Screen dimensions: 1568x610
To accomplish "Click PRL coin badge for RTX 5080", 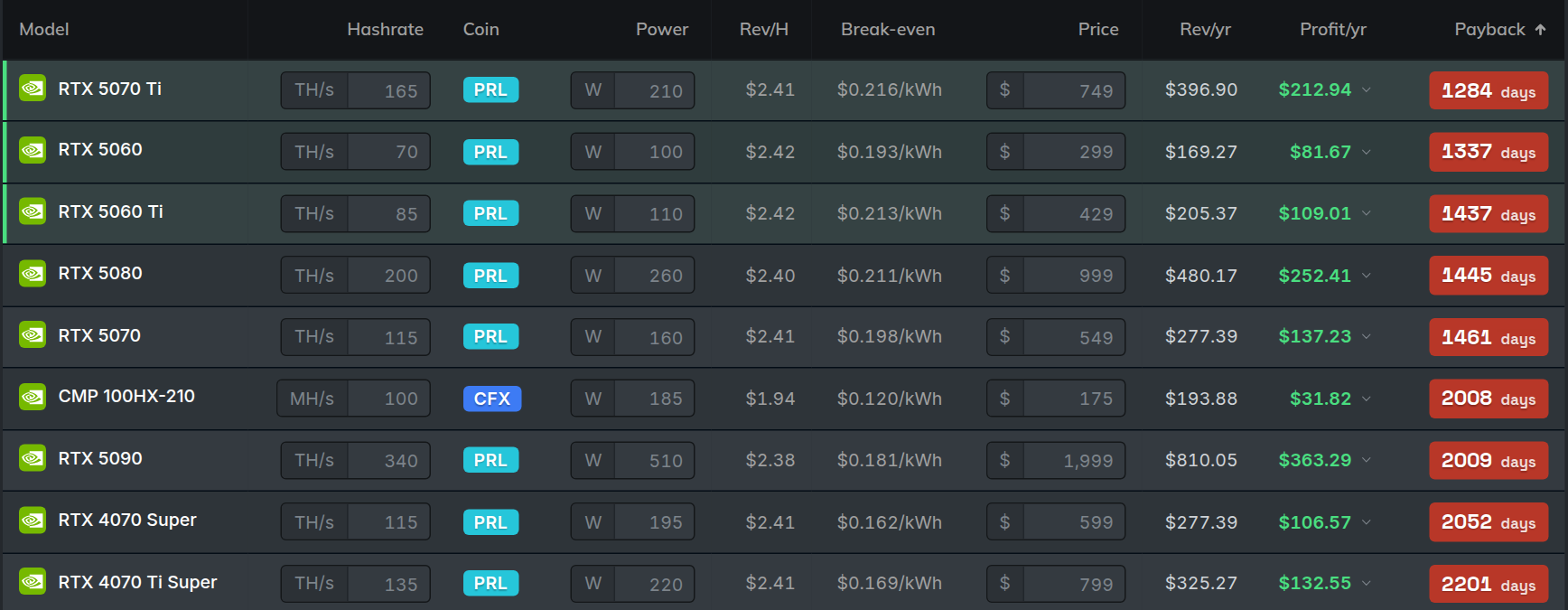I will (490, 276).
